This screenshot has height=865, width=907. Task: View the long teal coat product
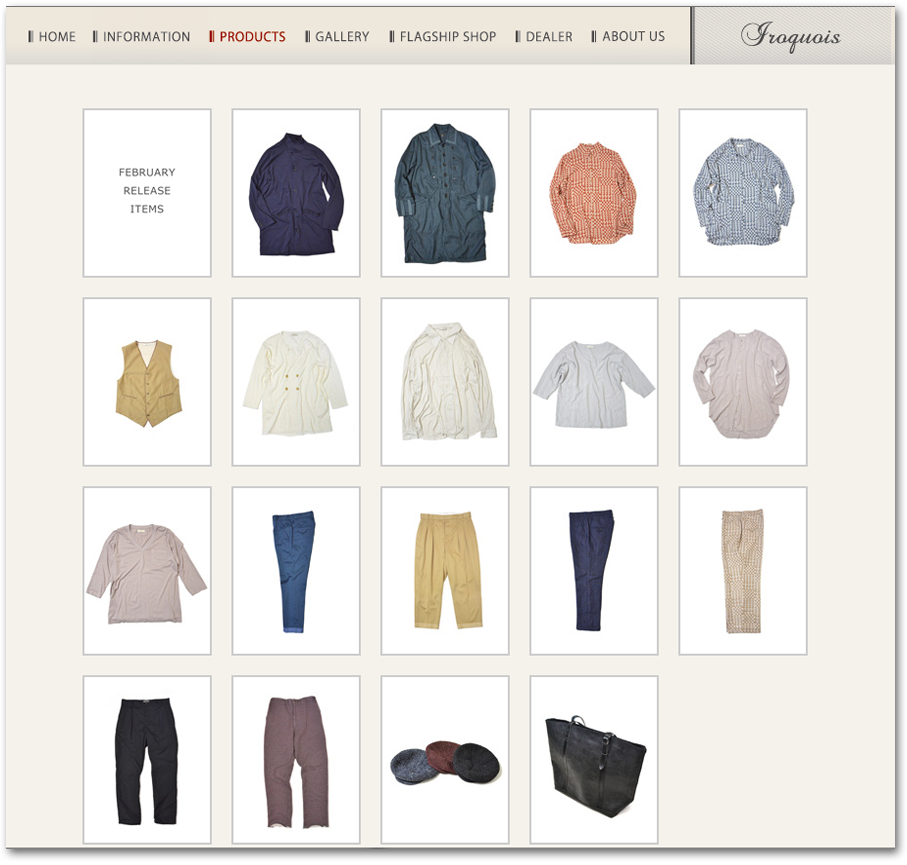(x=445, y=193)
